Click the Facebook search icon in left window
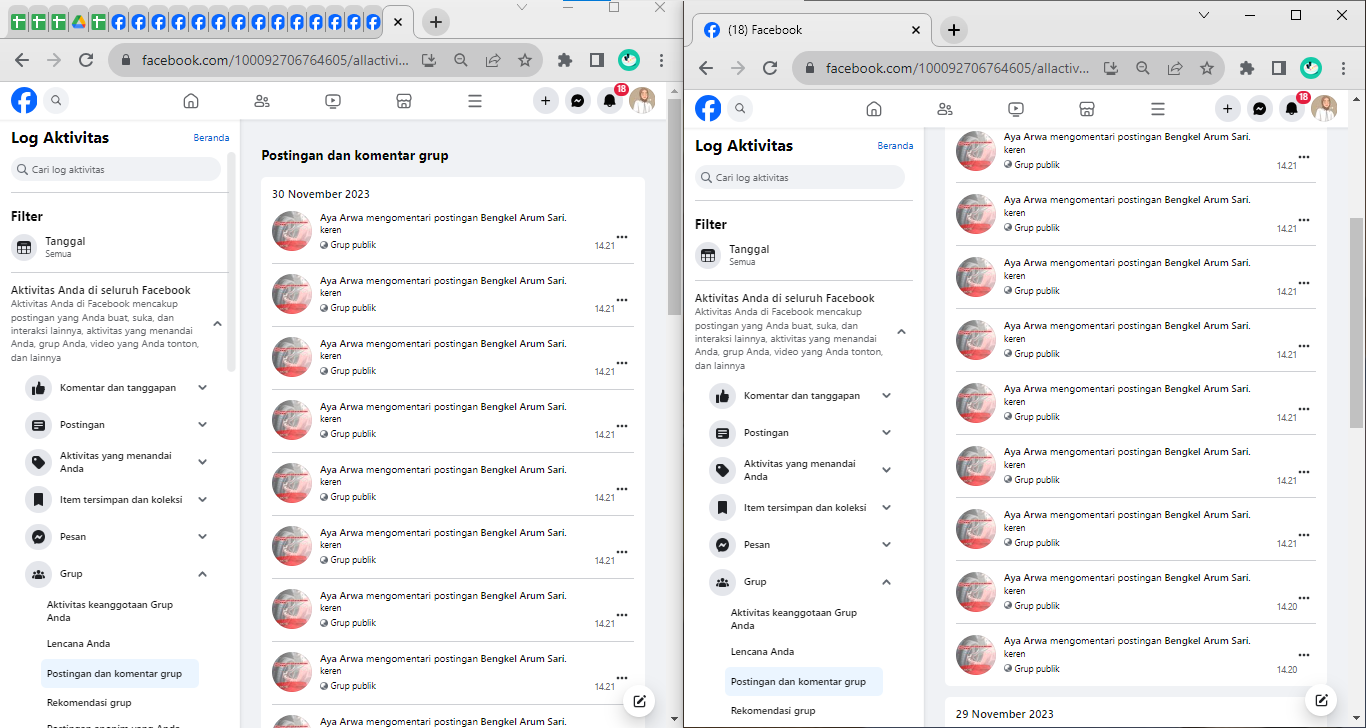 point(56,100)
